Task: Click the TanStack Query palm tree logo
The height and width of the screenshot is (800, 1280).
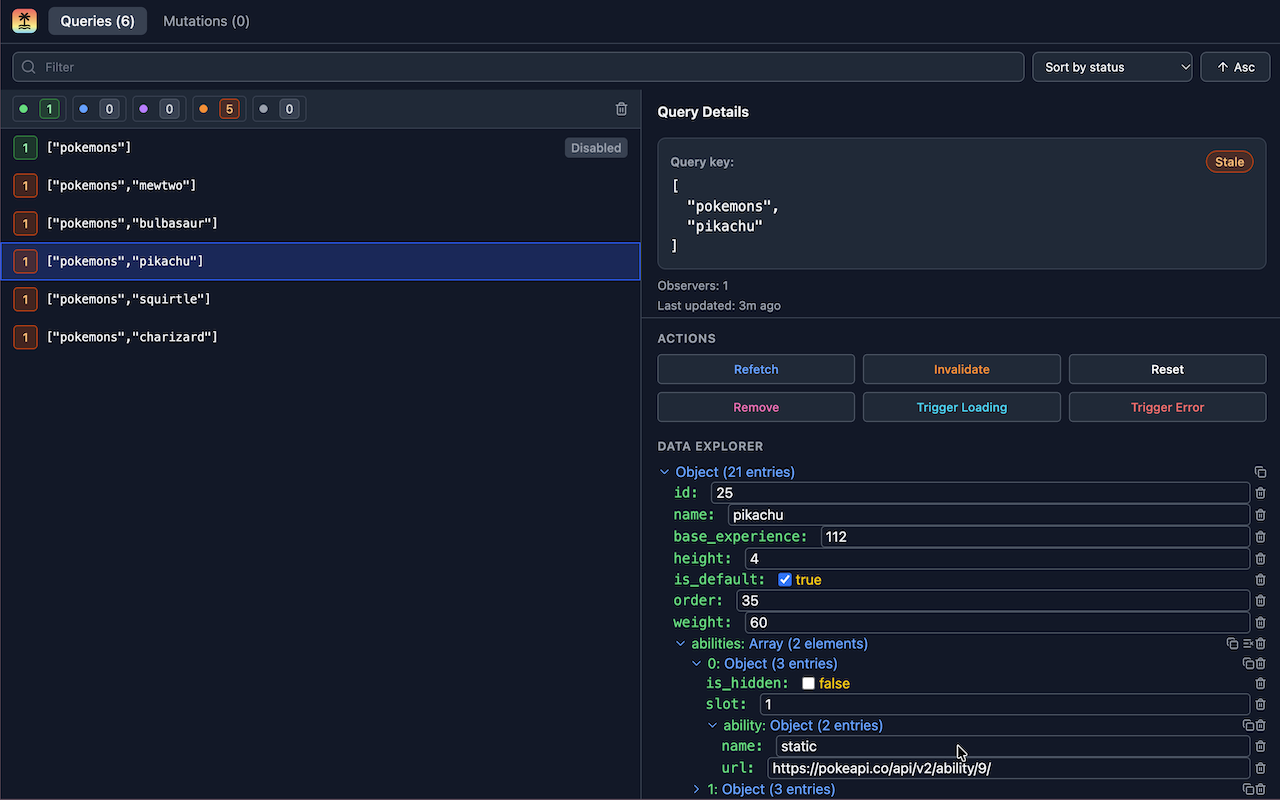Action: point(24,21)
